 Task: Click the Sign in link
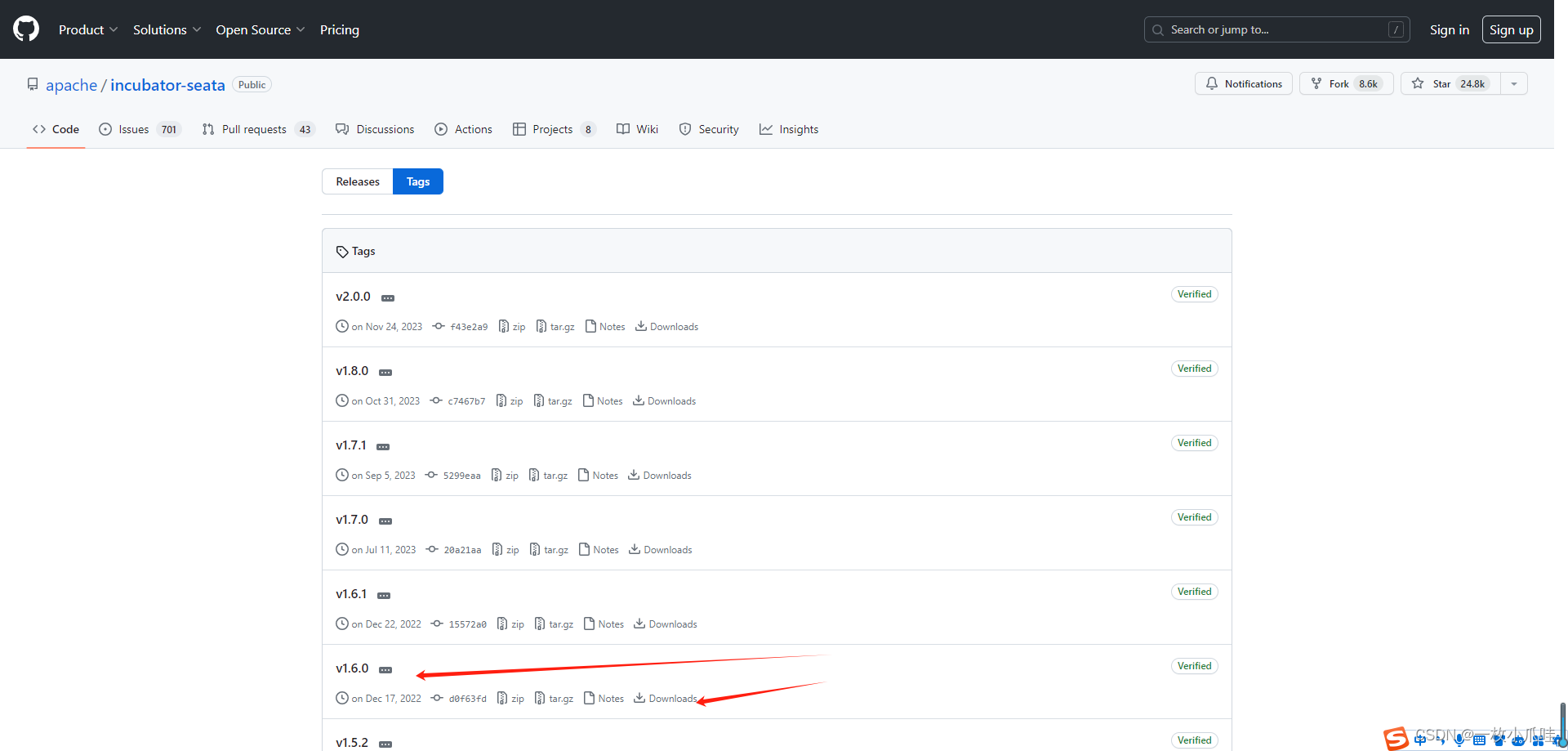pyautogui.click(x=1450, y=29)
